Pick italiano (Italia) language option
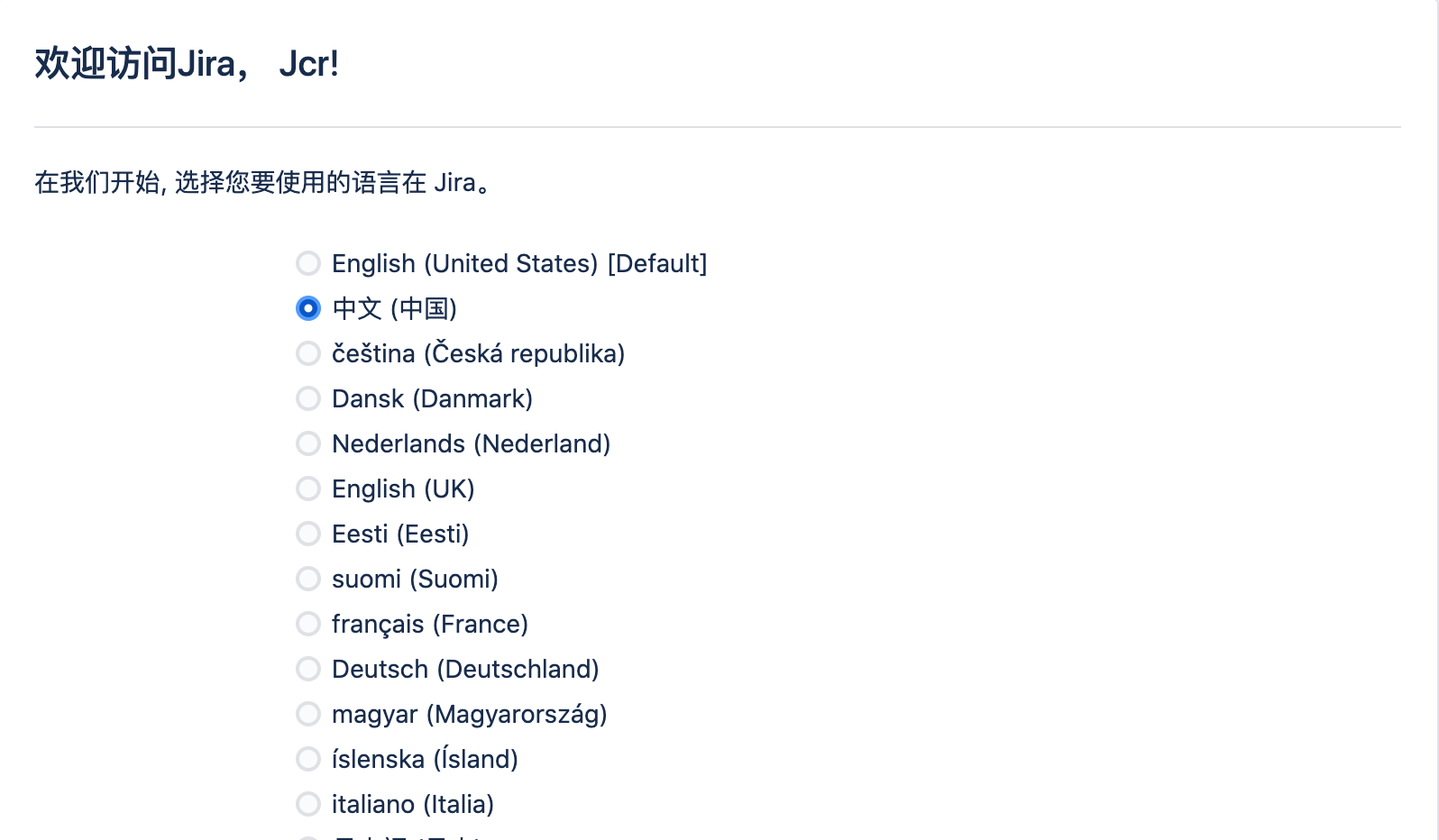This screenshot has width=1439, height=840. [x=308, y=804]
